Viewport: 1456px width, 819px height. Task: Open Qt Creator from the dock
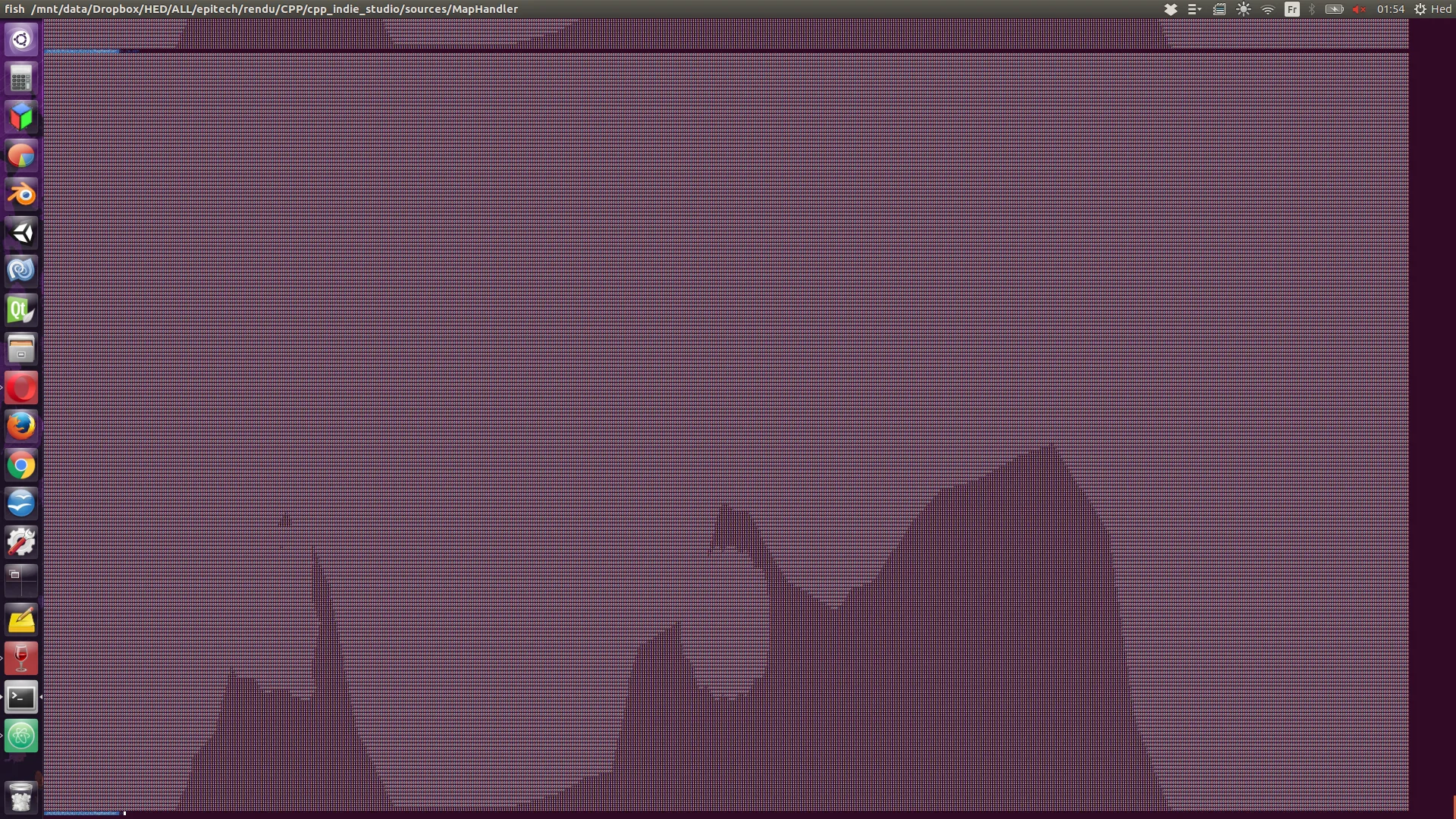pos(21,310)
